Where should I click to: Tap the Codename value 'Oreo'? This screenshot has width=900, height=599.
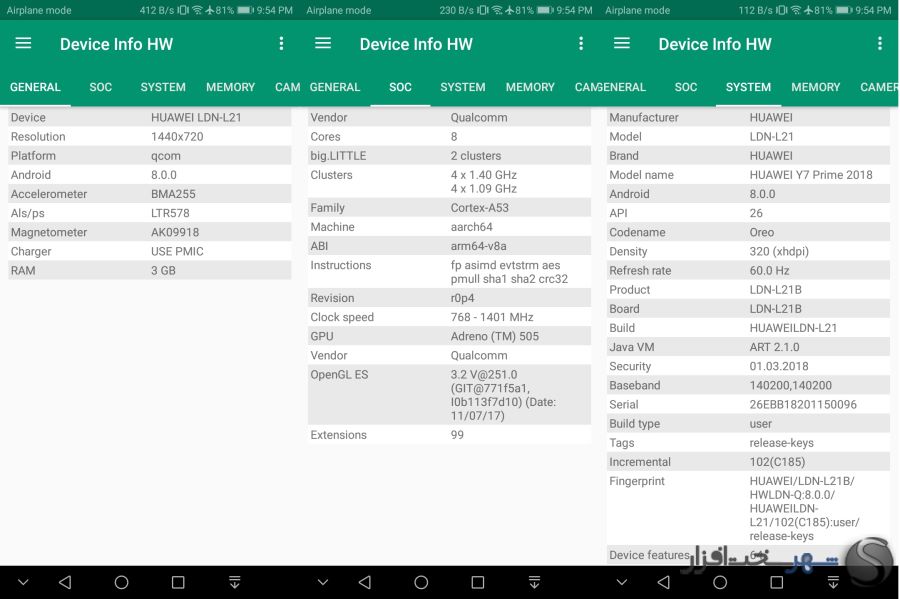[762, 232]
